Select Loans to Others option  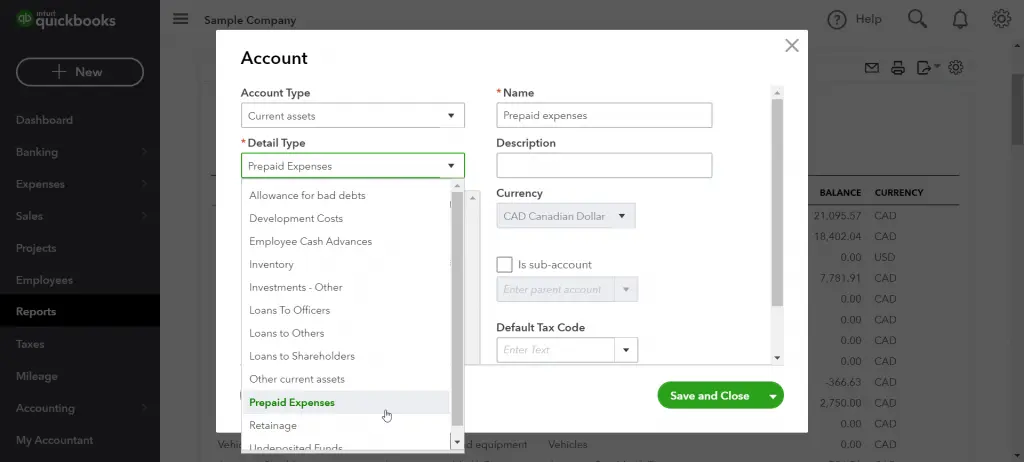pos(345,333)
